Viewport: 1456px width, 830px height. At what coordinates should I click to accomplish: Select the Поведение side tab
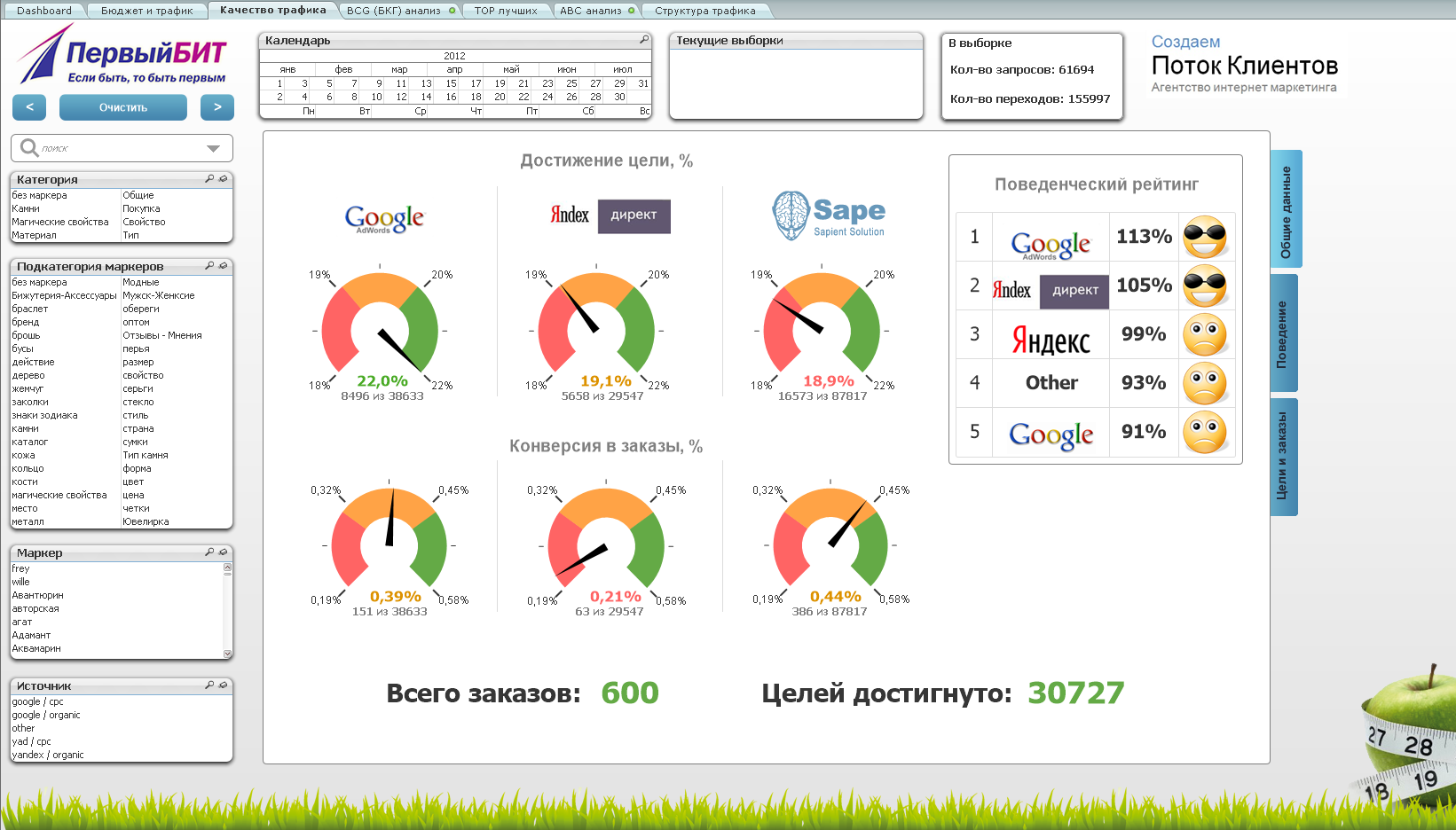click(1282, 333)
